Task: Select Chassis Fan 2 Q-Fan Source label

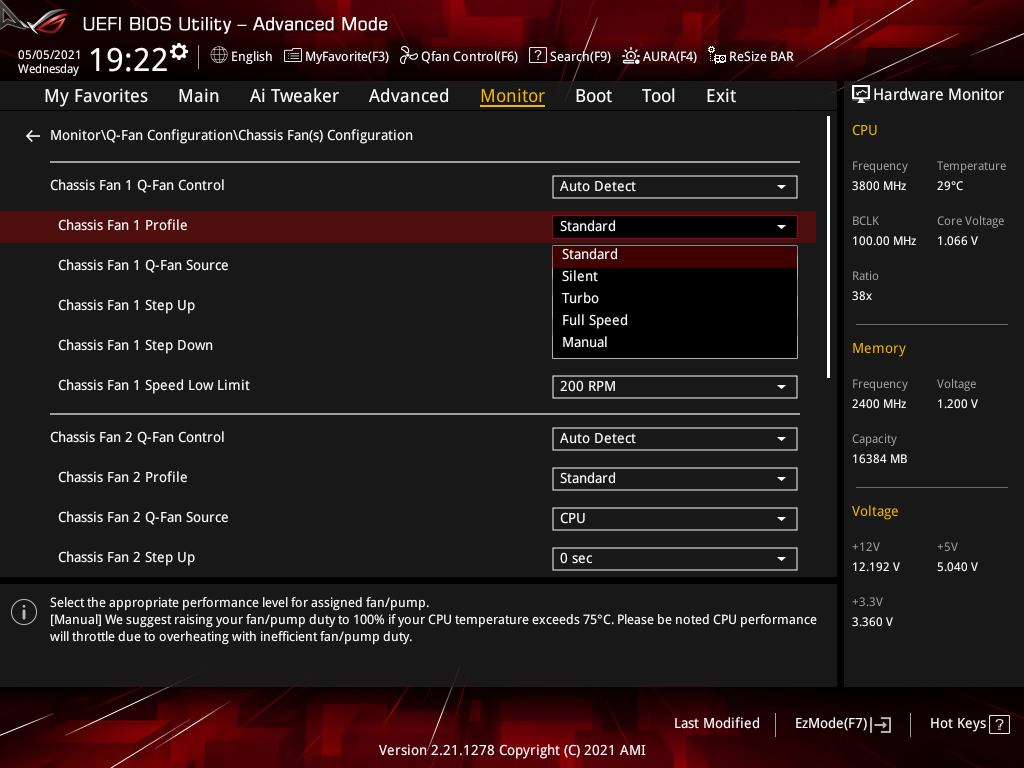Action: (x=143, y=517)
